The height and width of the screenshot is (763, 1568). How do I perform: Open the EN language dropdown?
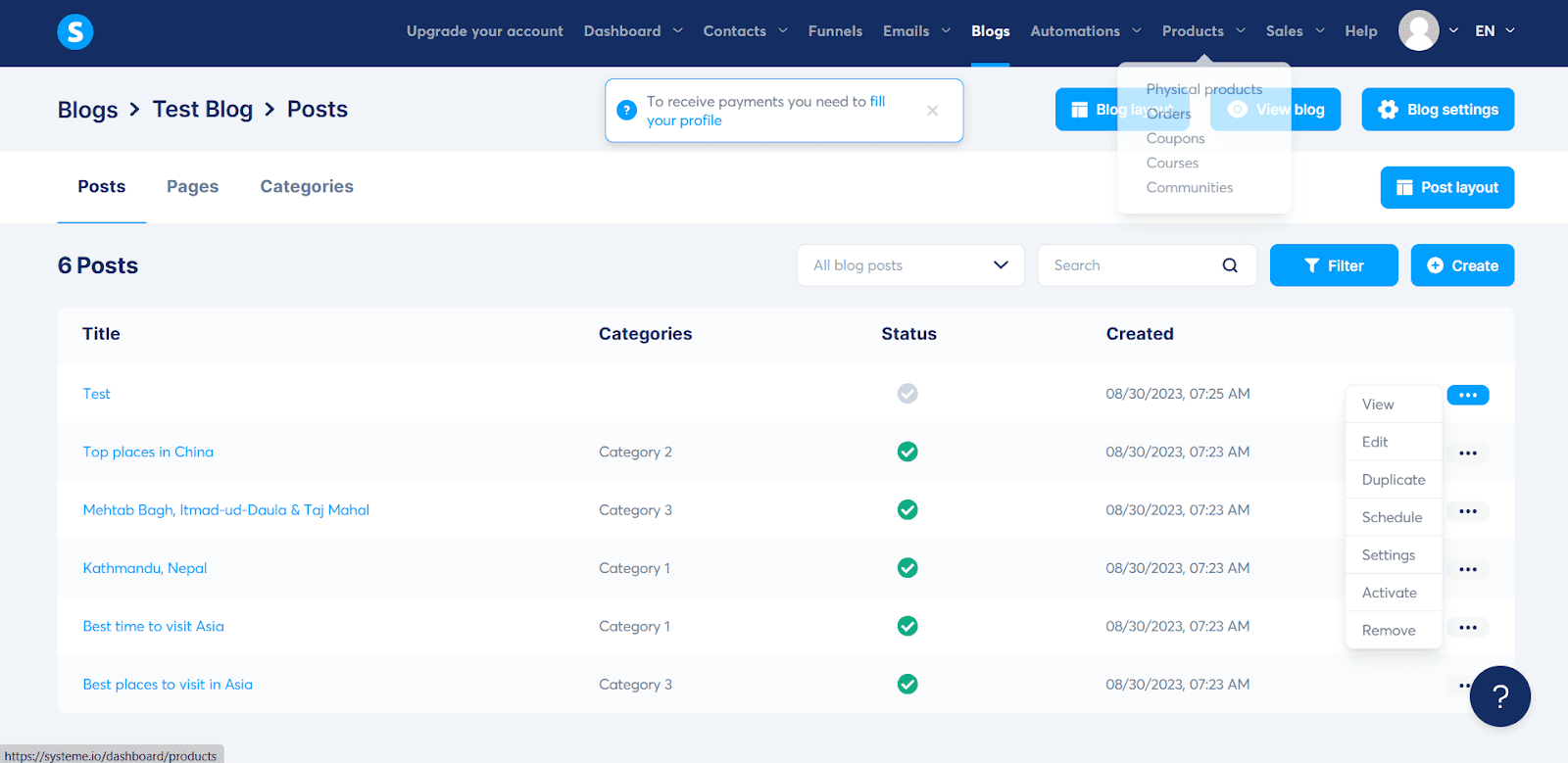(1494, 31)
